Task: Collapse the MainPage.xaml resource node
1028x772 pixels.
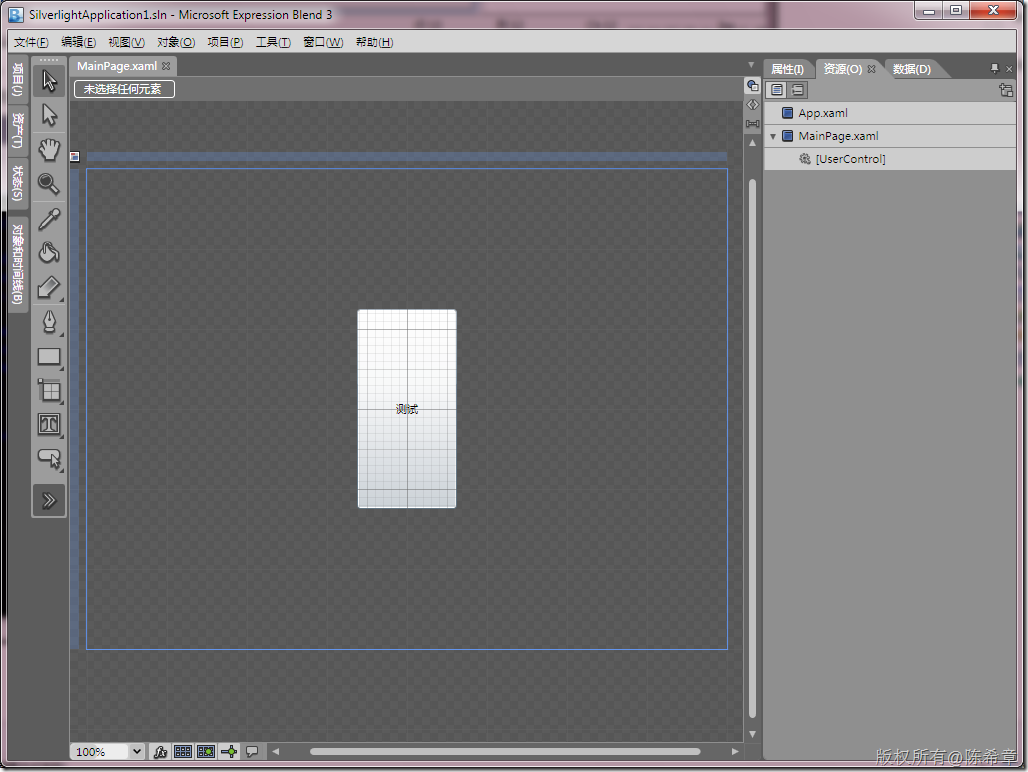Action: [x=773, y=136]
